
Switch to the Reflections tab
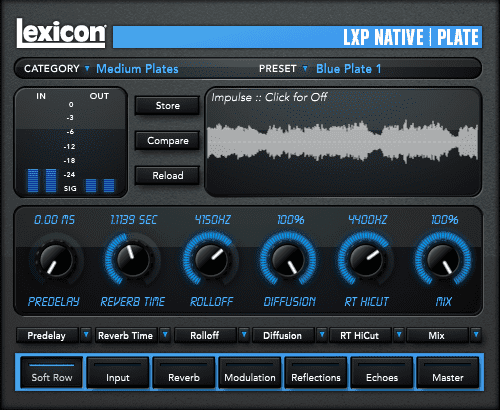316,372
